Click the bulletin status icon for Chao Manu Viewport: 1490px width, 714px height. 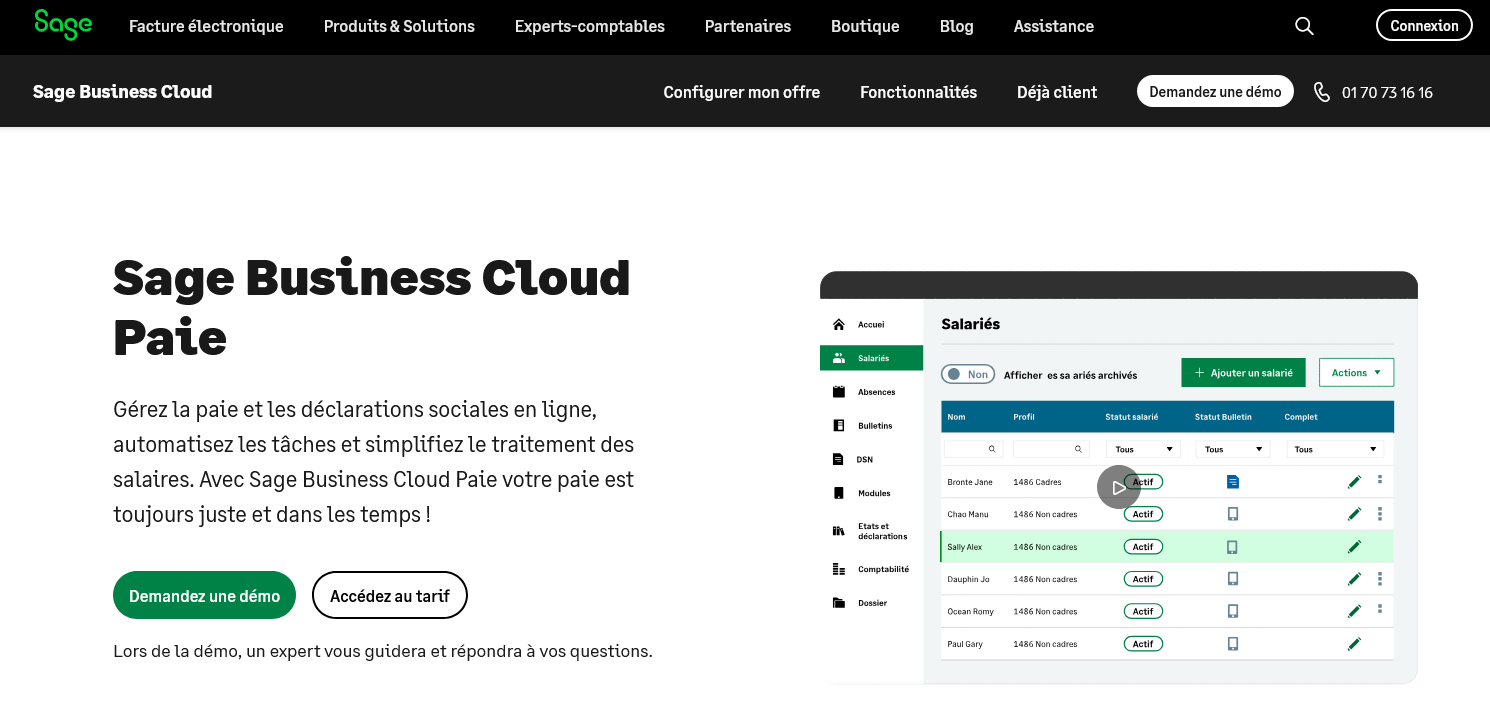(x=1233, y=514)
